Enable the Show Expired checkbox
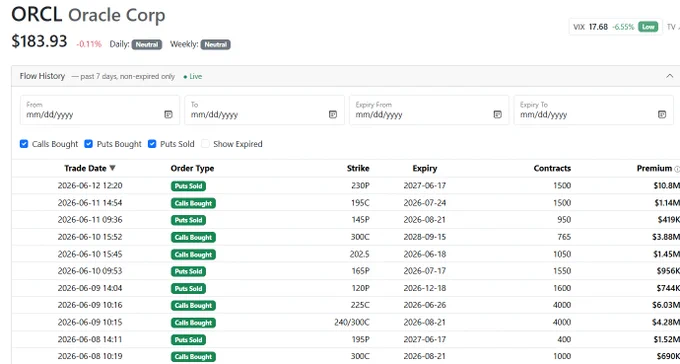The height and width of the screenshot is (364, 680). [x=205, y=144]
